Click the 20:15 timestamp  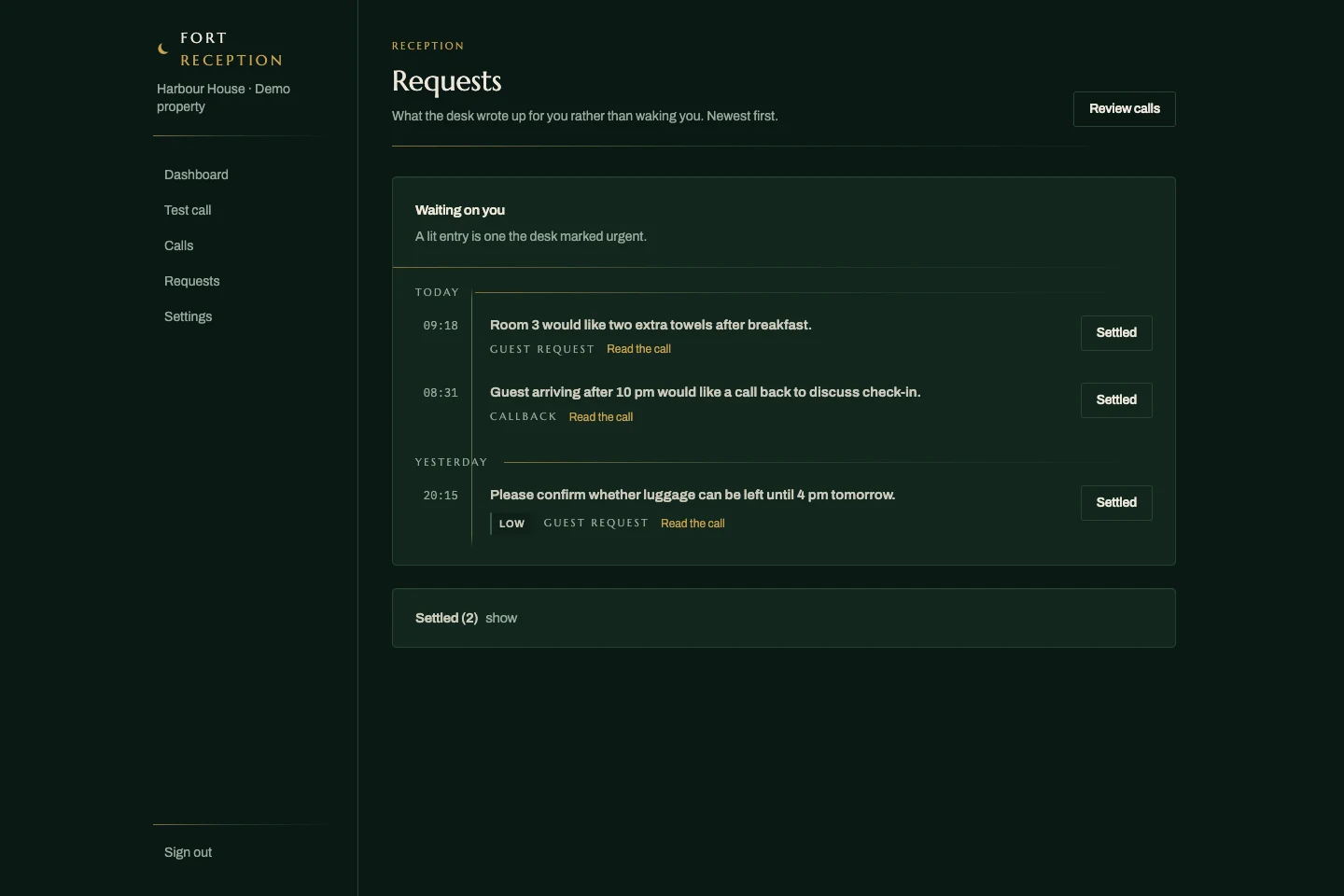tap(441, 496)
